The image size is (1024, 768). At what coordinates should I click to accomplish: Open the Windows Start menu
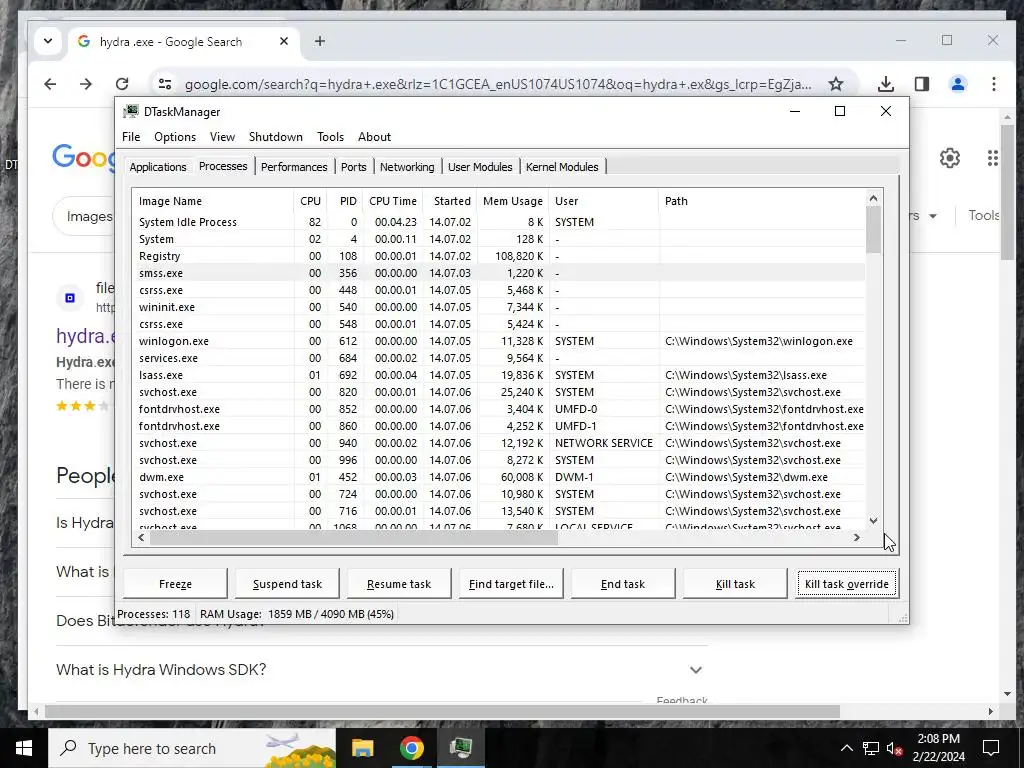tap(24, 748)
